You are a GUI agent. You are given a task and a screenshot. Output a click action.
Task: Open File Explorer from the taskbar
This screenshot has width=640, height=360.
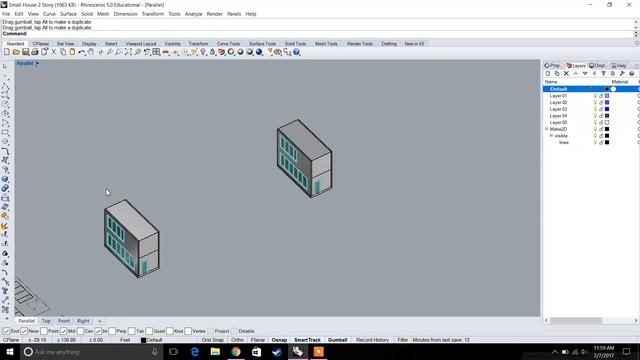coord(215,352)
